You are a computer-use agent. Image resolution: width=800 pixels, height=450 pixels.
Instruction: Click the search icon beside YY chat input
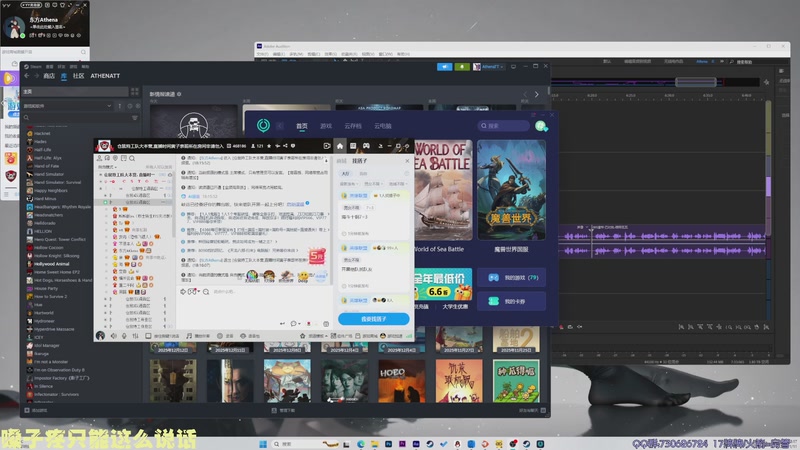(x=206, y=292)
